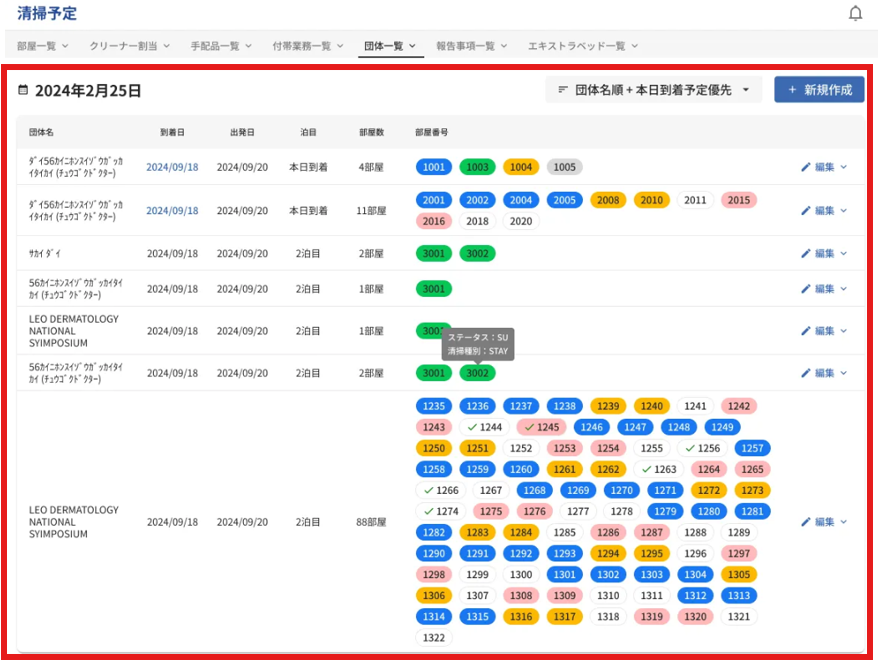Screen dimensions: 878x660
Task: Click the pencil 編集 icon in the 4部屋 row
Action: click(806, 167)
